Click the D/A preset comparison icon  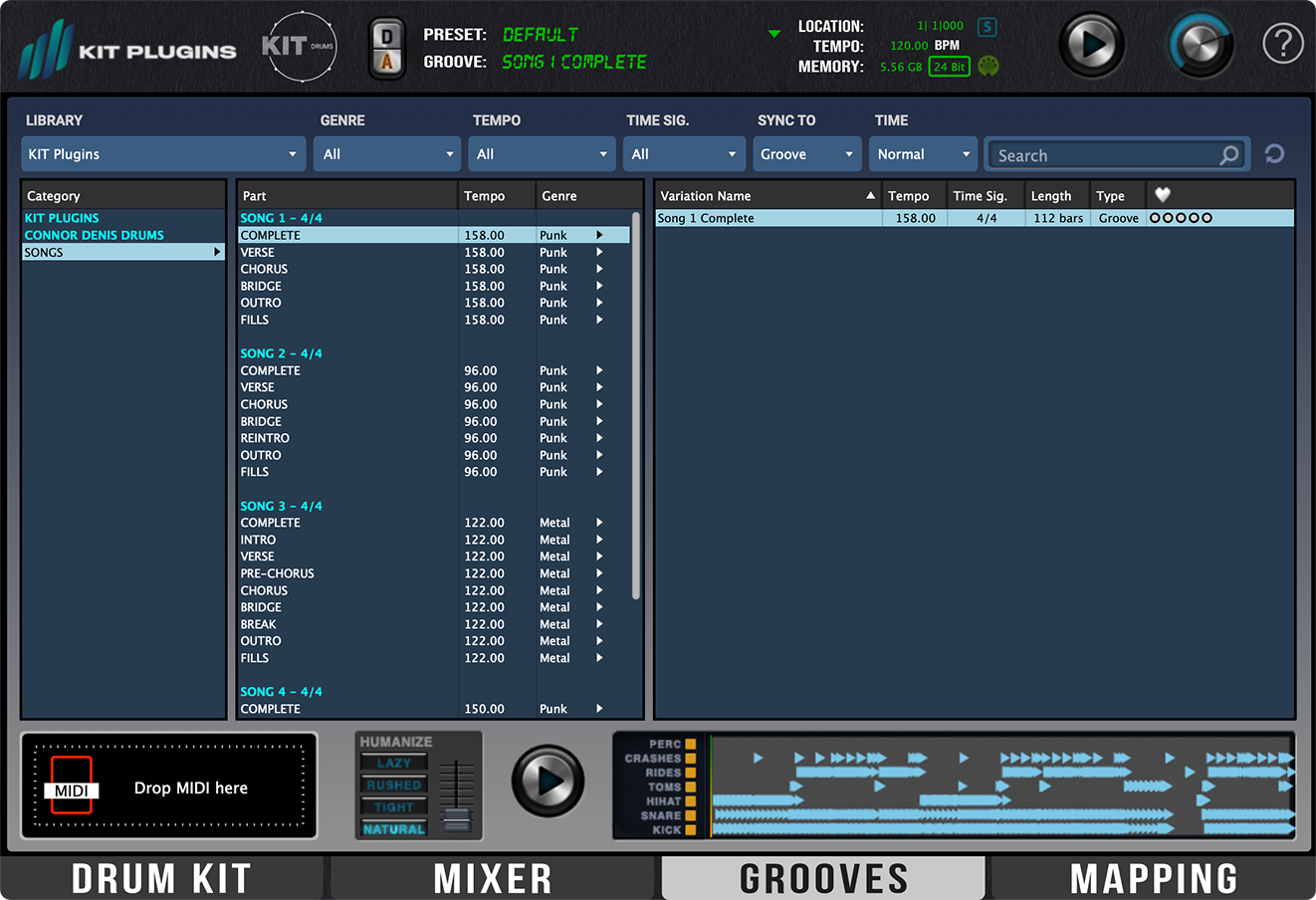pos(386,46)
